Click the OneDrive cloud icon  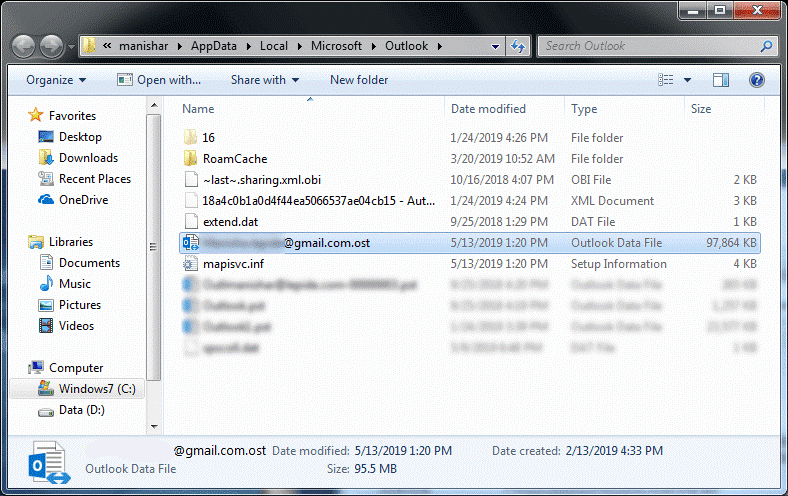[x=46, y=200]
